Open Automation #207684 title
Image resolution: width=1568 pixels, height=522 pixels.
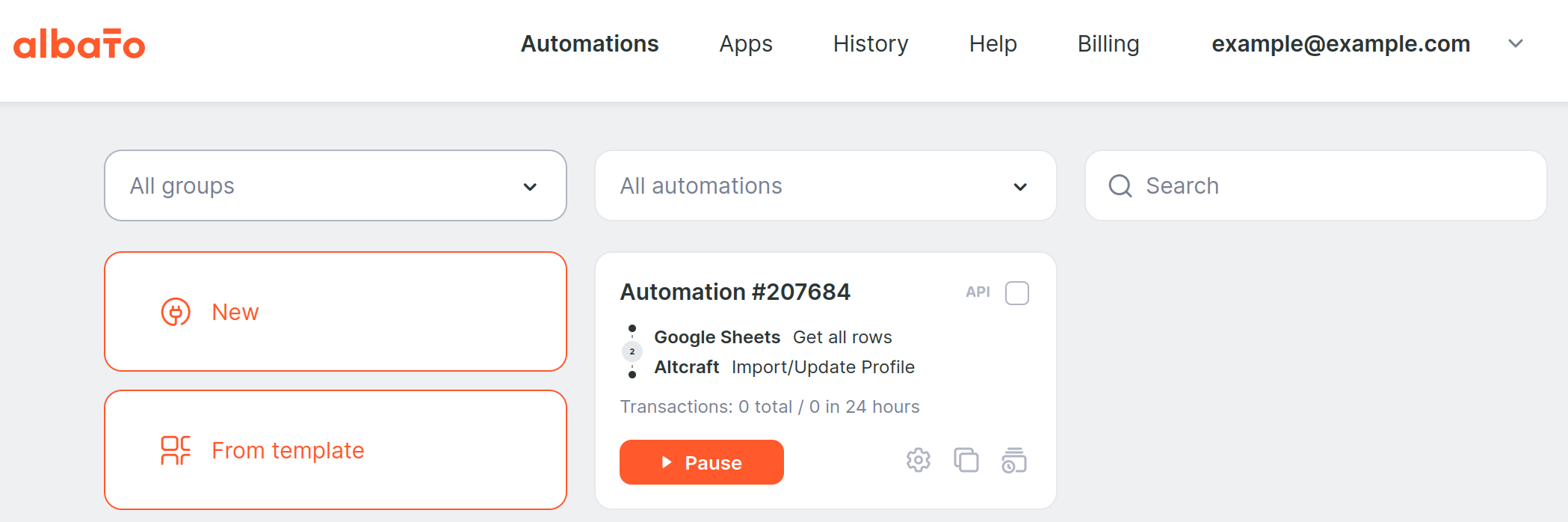(x=735, y=292)
